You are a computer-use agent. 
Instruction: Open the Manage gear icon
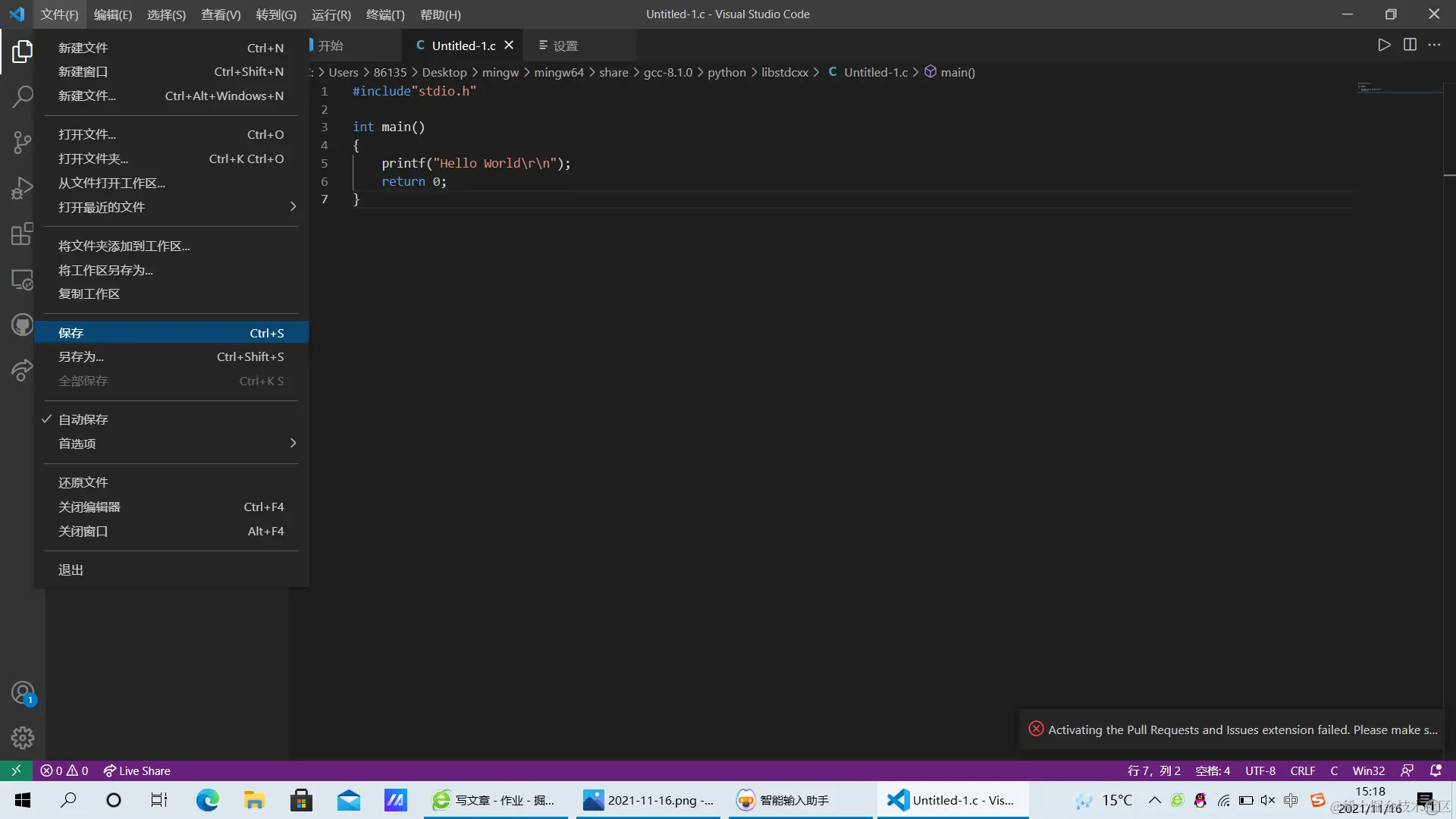tap(22, 737)
